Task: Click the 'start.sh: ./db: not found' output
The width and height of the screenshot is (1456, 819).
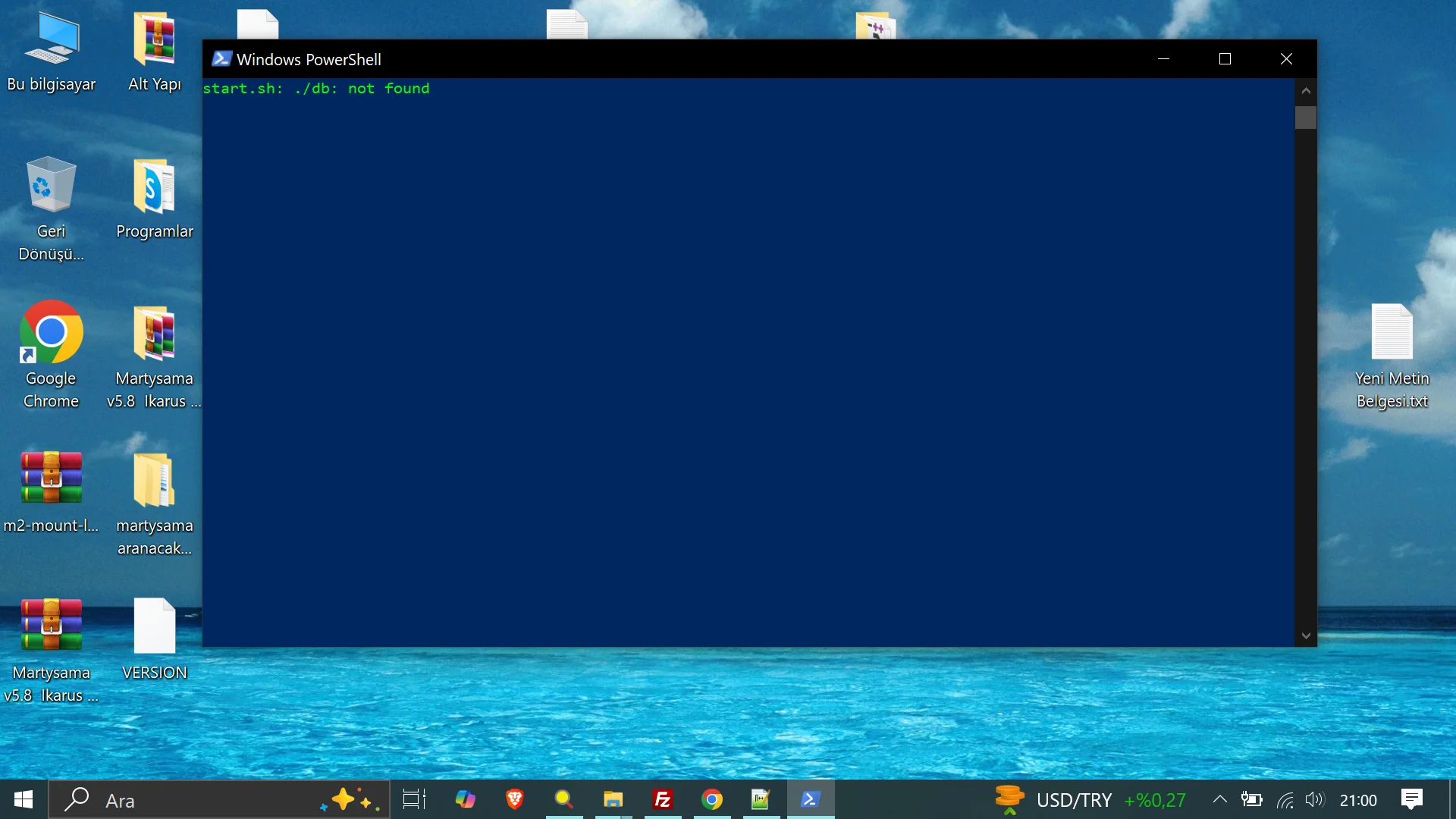Action: tap(316, 89)
